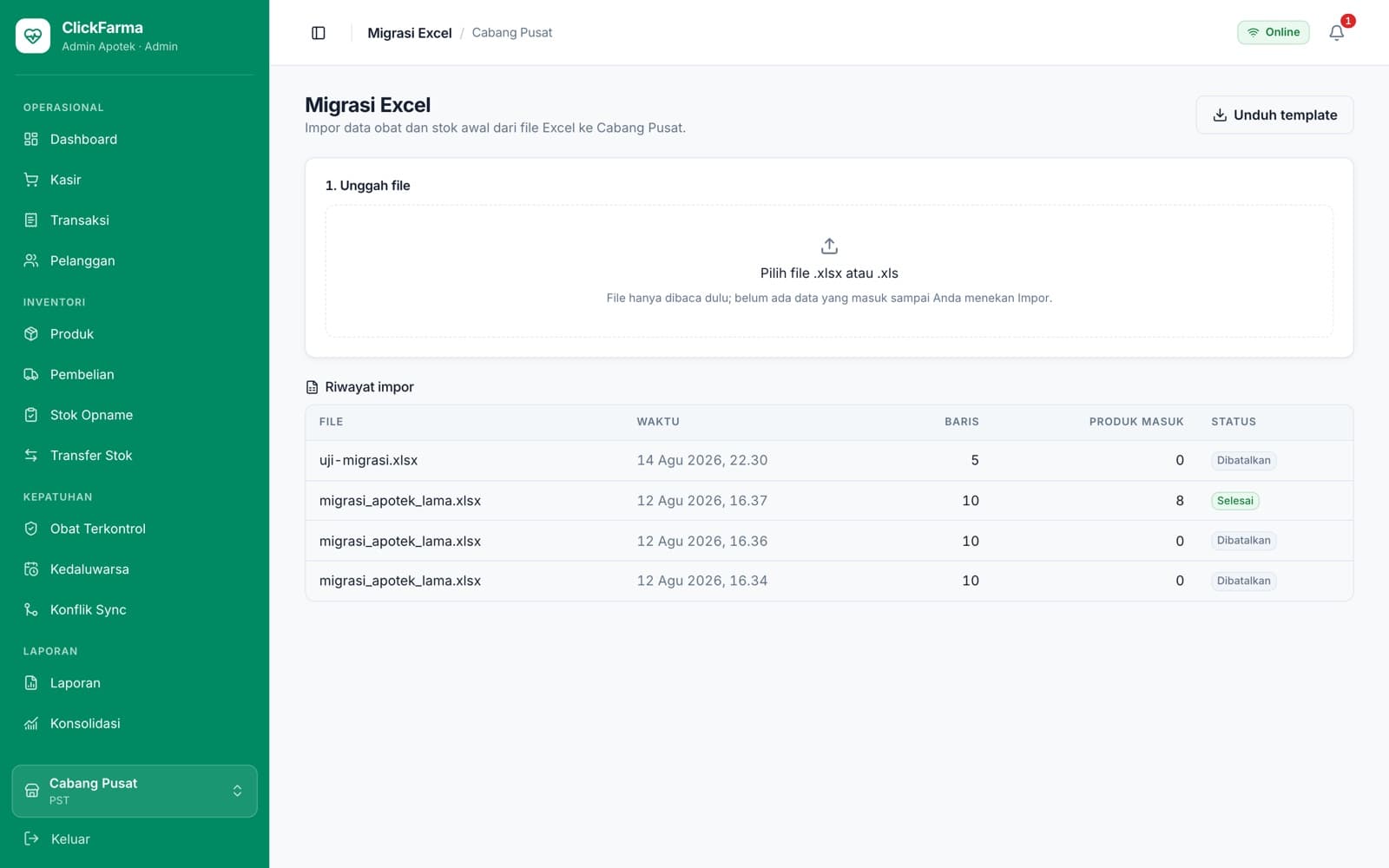Click the Konsolidasi chart icon
Viewport: 1389px width, 868px height.
31,723
